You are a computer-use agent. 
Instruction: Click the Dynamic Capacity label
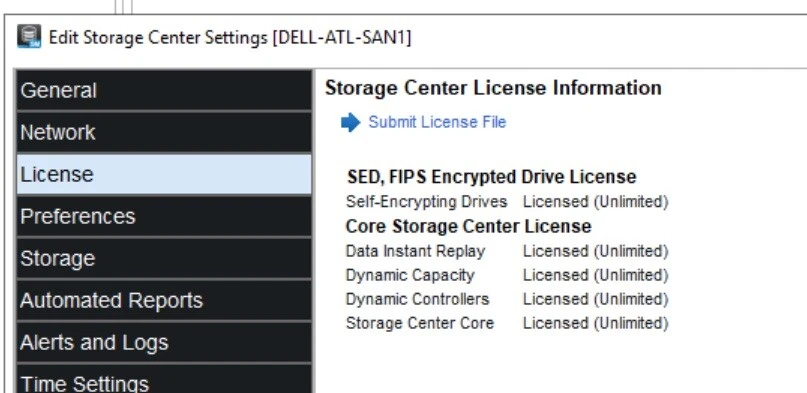click(410, 275)
